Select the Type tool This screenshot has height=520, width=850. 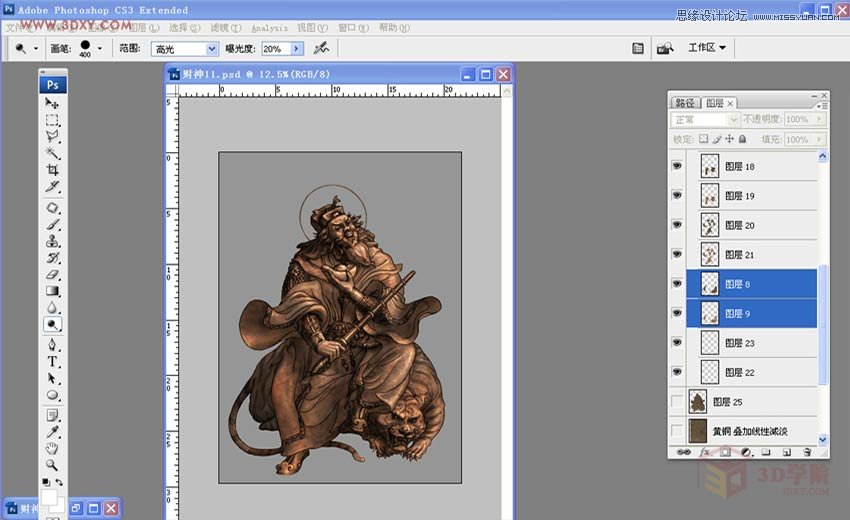(52, 362)
